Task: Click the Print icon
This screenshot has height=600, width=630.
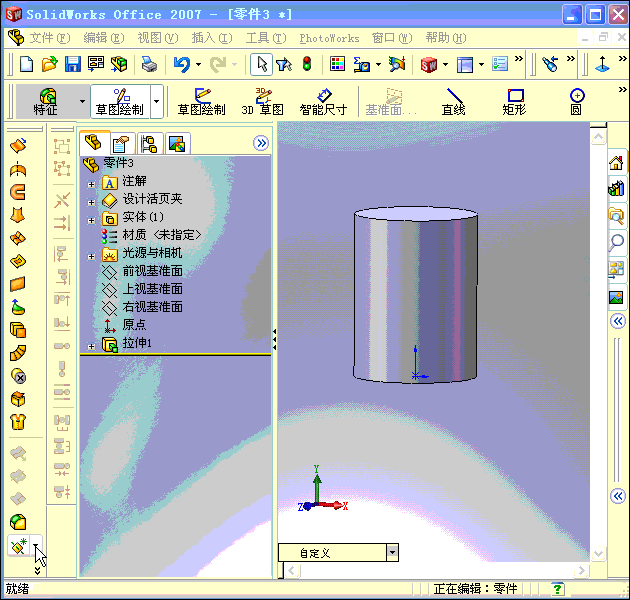Action: 149,64
